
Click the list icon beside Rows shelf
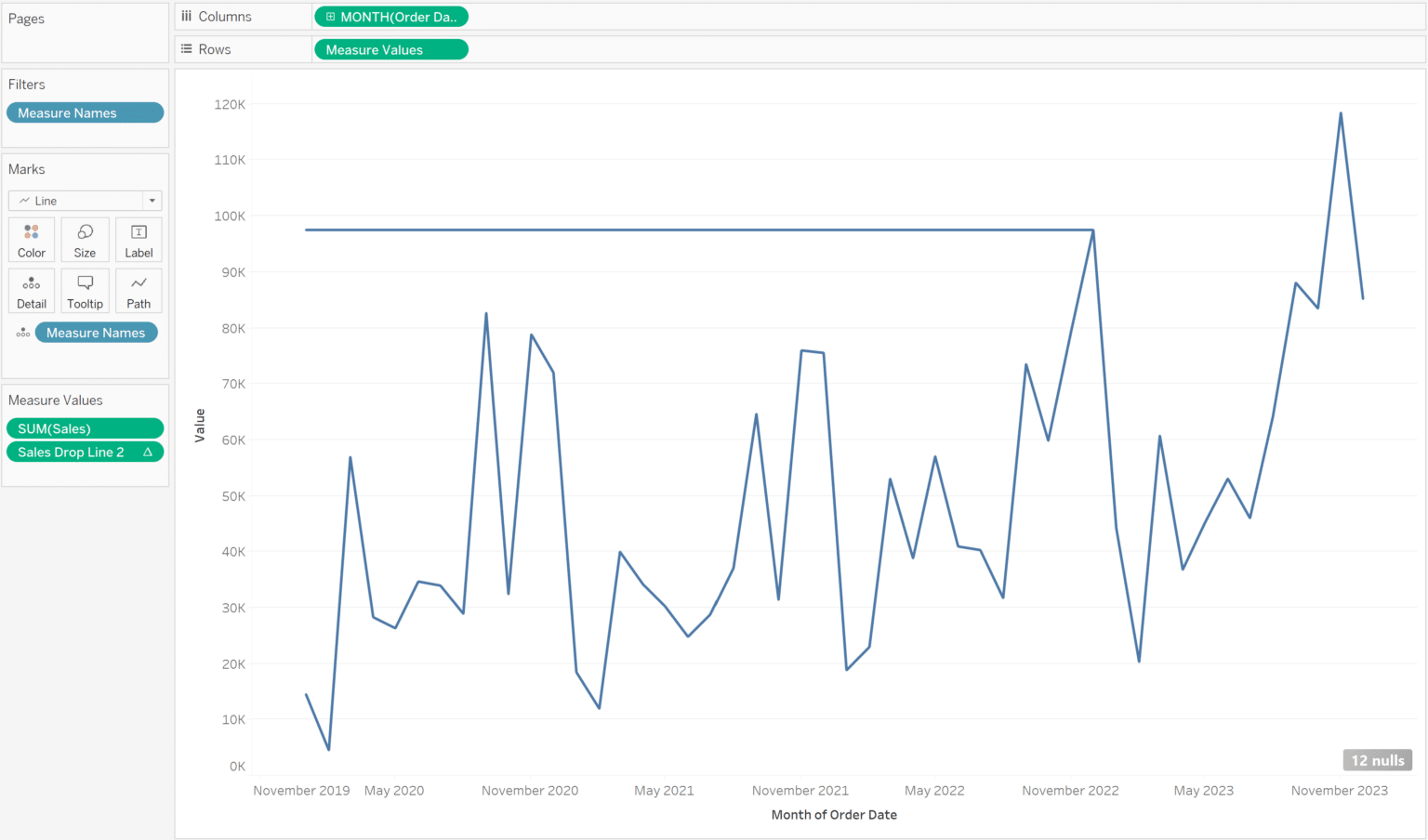pyautogui.click(x=185, y=48)
